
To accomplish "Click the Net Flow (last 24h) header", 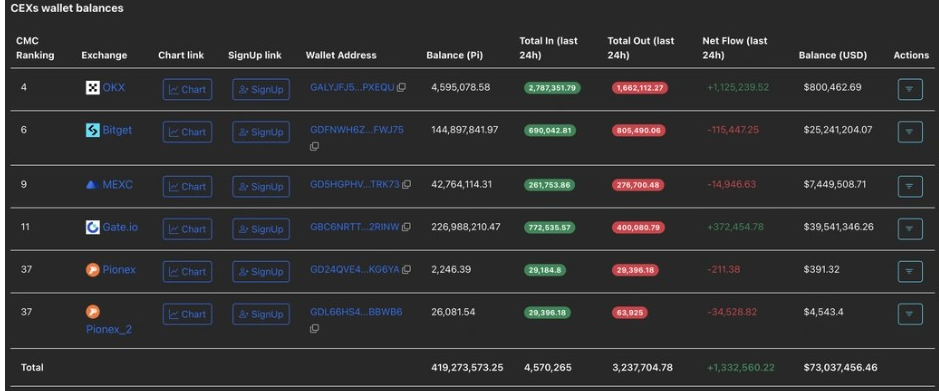I will point(735,48).
